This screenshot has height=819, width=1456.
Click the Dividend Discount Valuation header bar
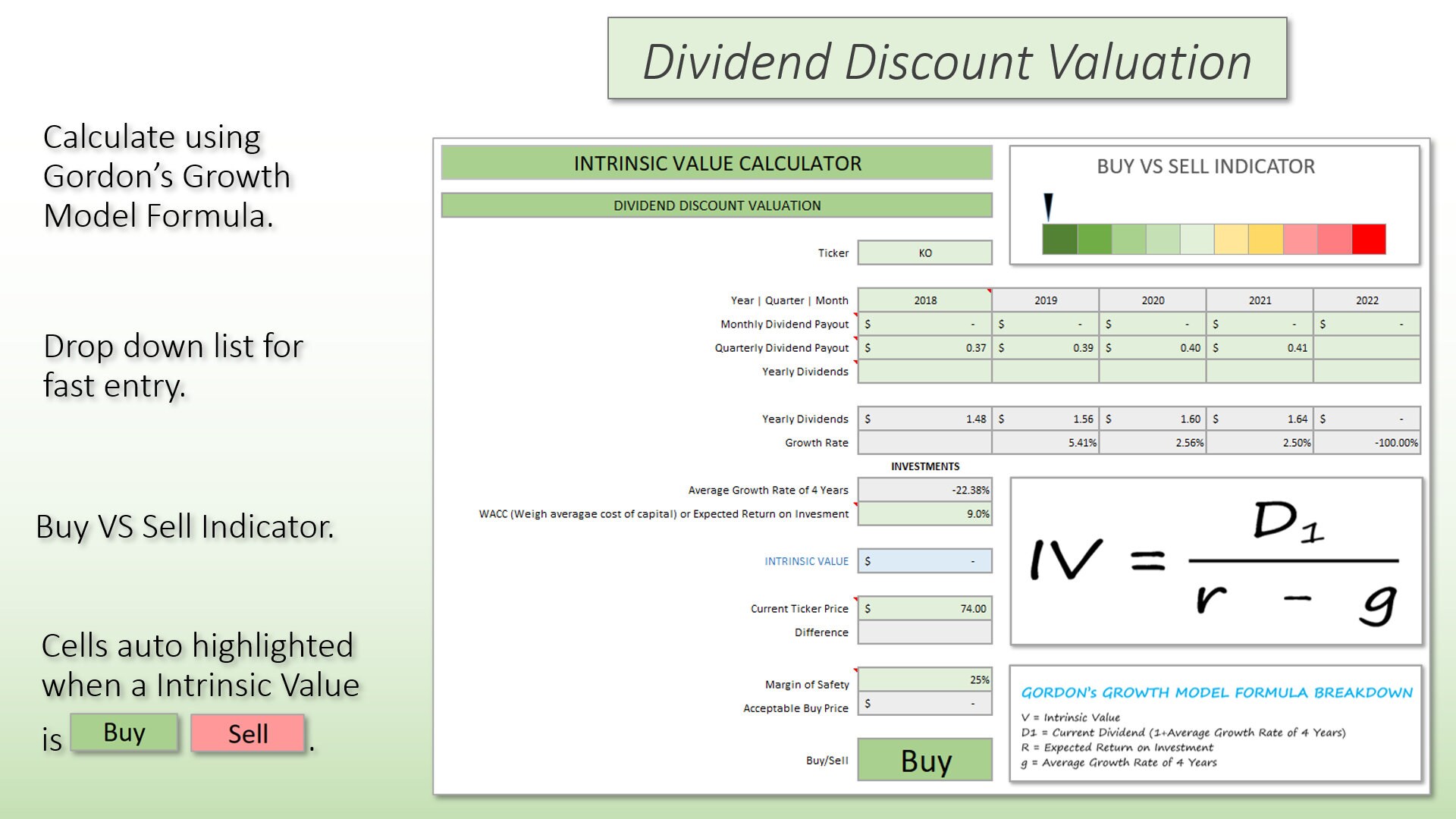718,205
